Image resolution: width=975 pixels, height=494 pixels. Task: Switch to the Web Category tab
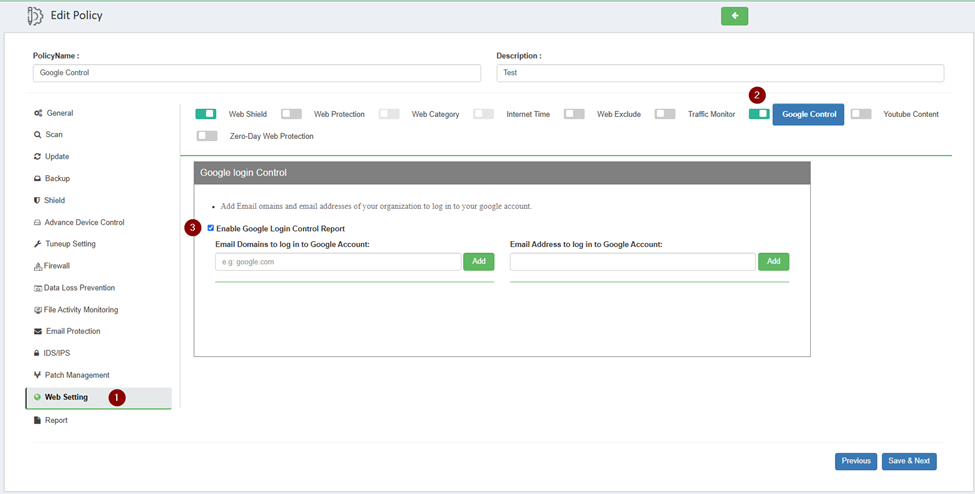(435, 114)
